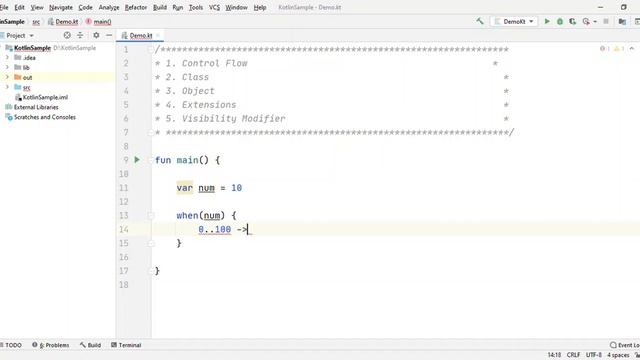Open the TODO tool window
640x360 pixels.
pos(11,345)
